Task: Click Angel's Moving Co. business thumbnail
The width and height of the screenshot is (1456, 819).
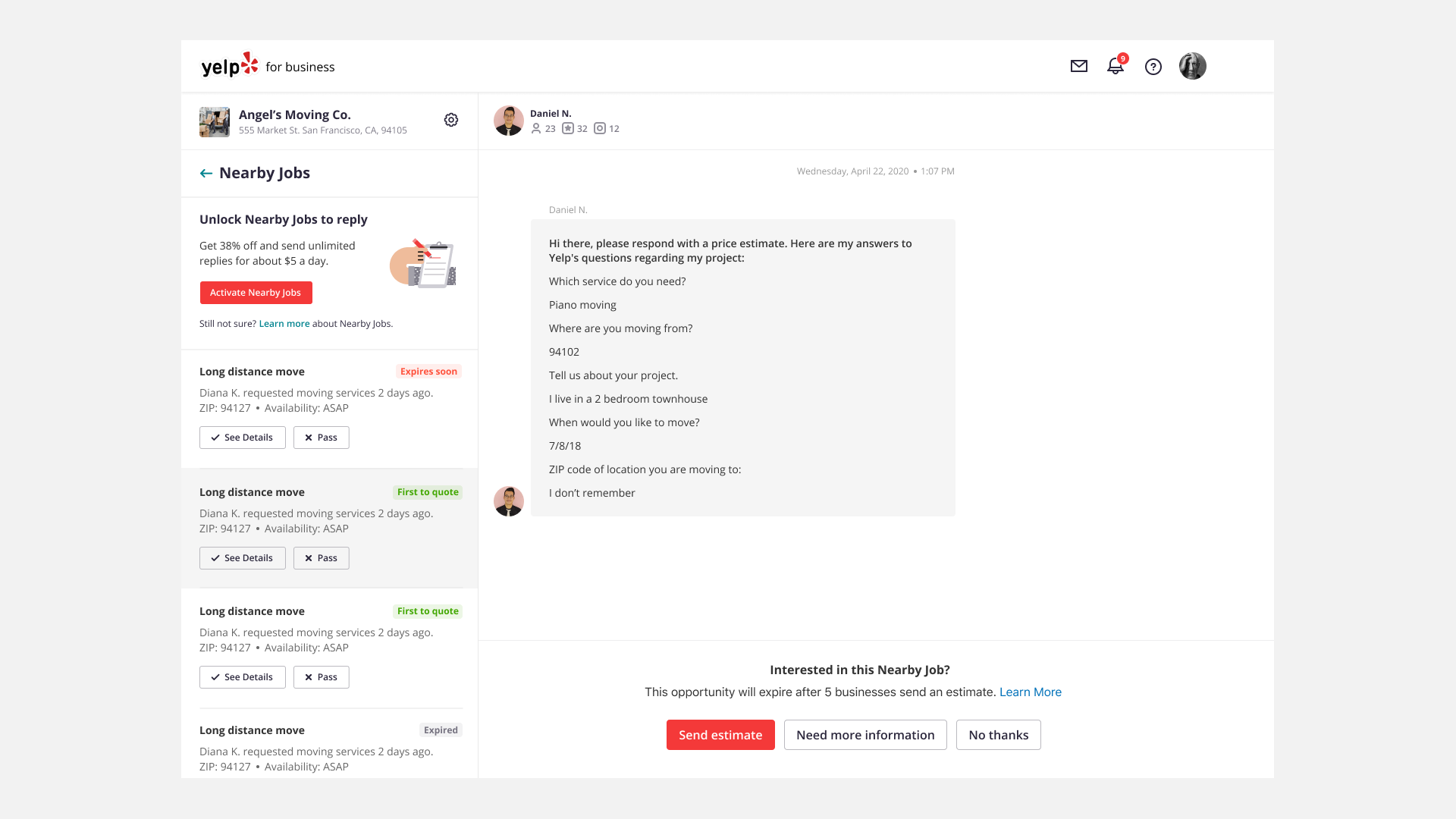Action: pos(214,121)
